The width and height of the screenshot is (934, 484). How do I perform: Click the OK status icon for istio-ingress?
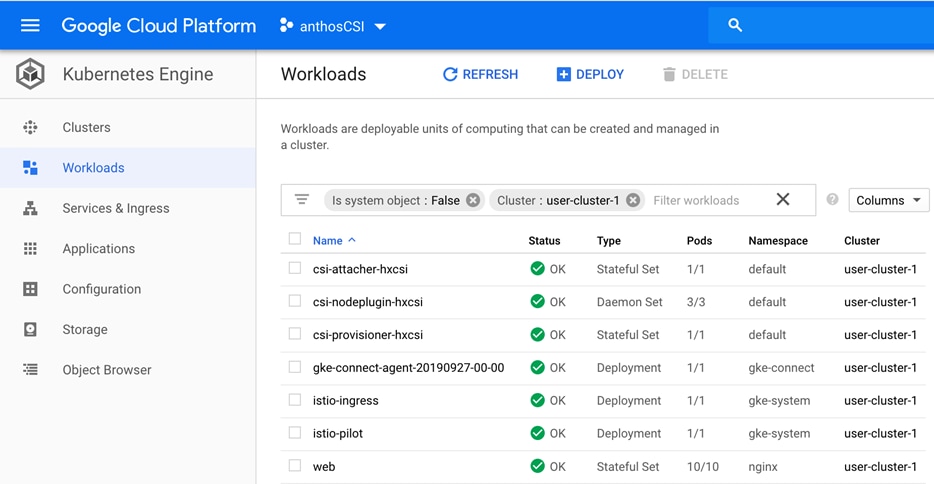(537, 400)
